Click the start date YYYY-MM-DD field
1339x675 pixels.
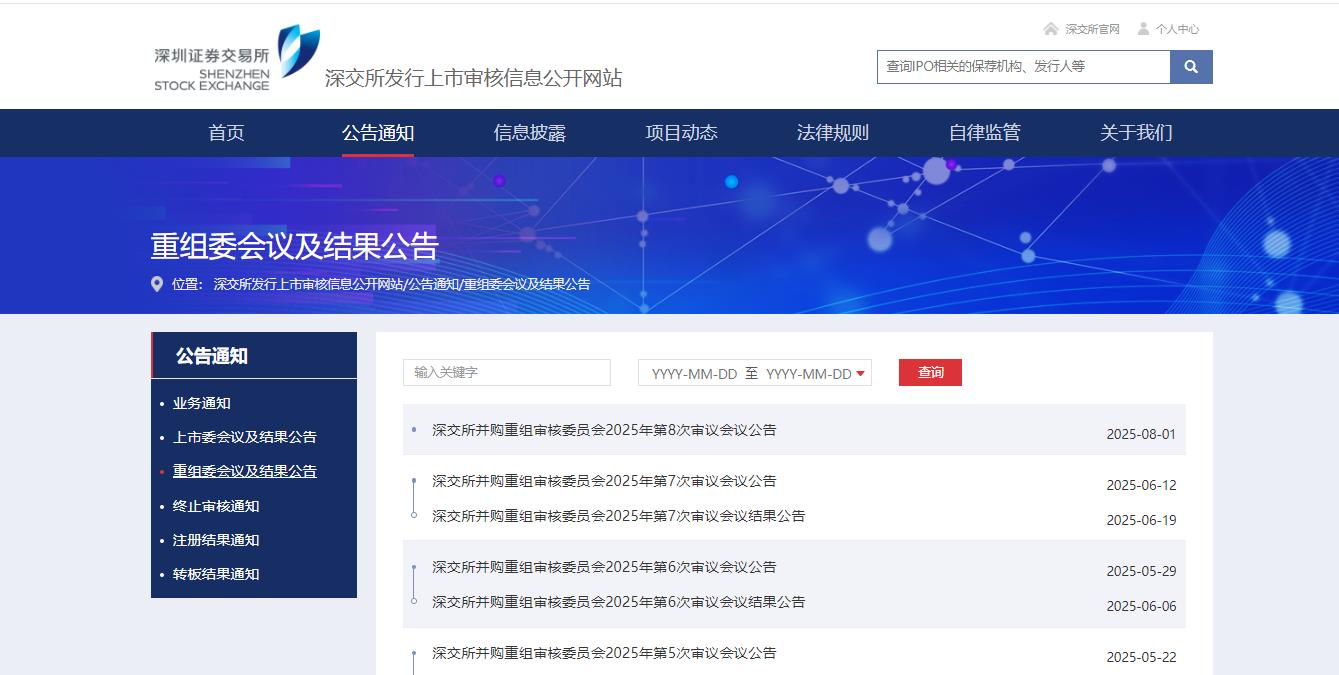click(694, 373)
